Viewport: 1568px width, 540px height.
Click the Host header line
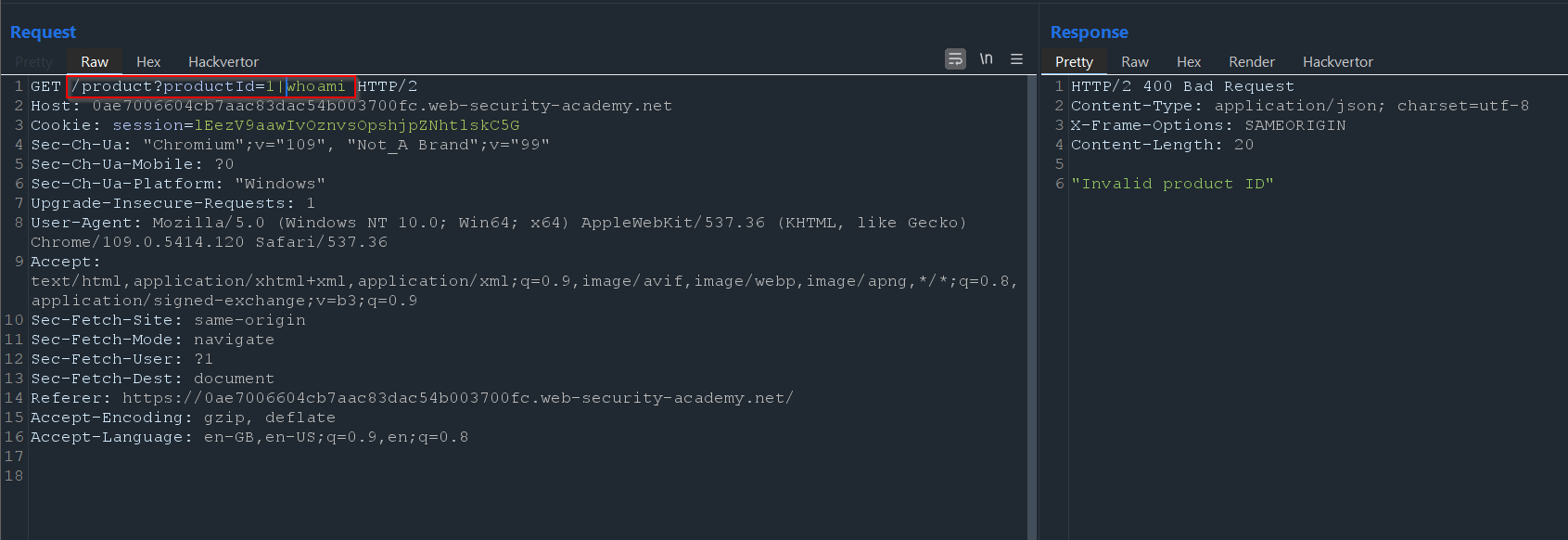[351, 106]
